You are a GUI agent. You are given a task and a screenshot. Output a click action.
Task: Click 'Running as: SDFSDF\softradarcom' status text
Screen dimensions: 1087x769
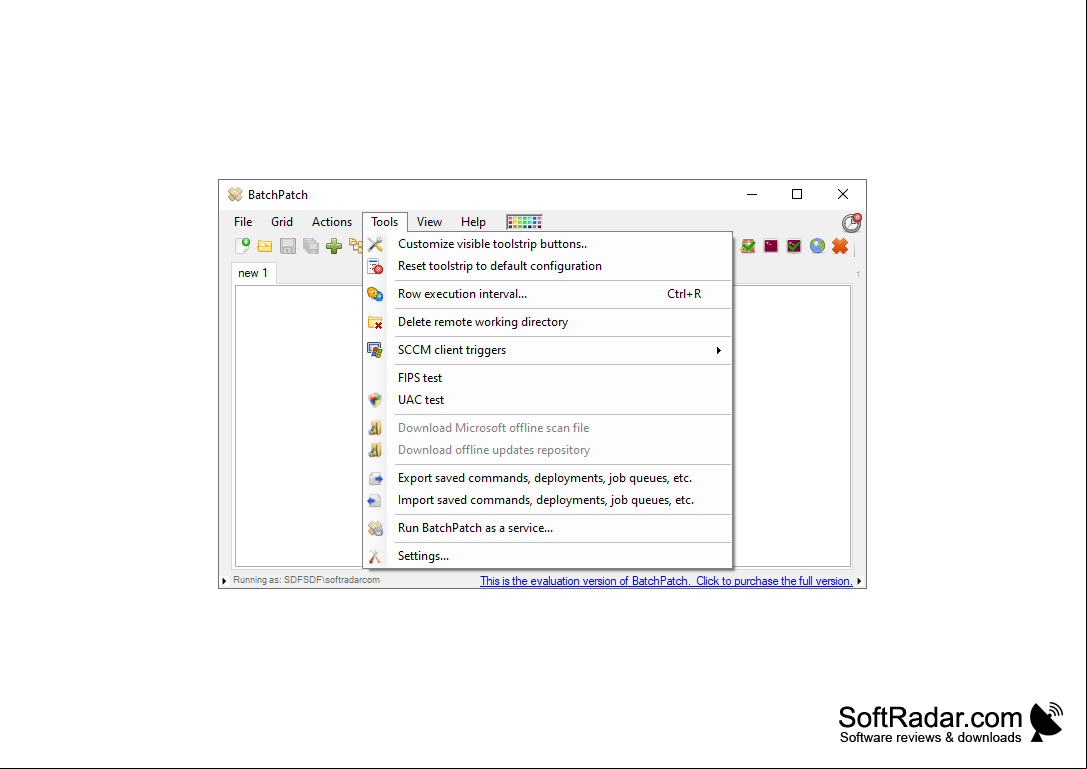click(x=306, y=580)
